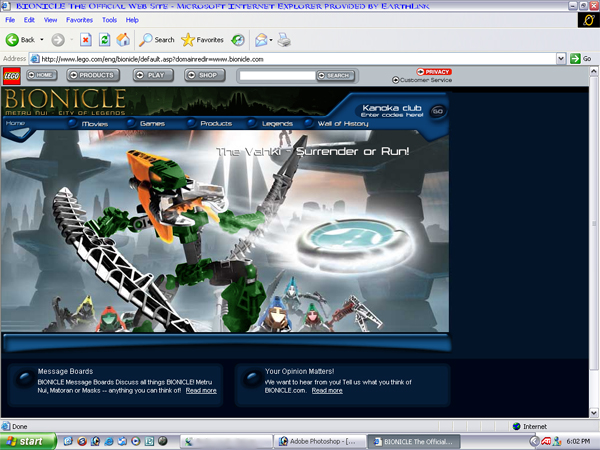Go to the Home page icon in the toolbar
The width and height of the screenshot is (600, 450).
click(x=123, y=40)
